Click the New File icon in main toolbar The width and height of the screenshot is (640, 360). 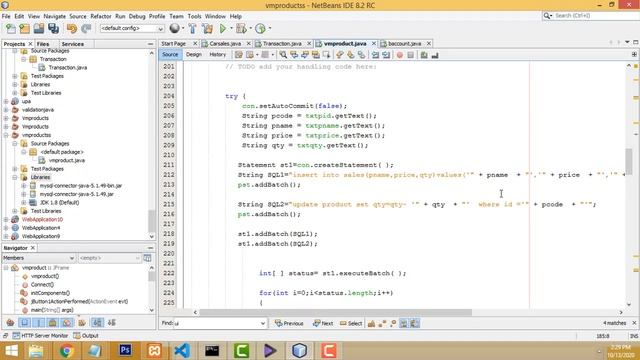tap(11, 29)
